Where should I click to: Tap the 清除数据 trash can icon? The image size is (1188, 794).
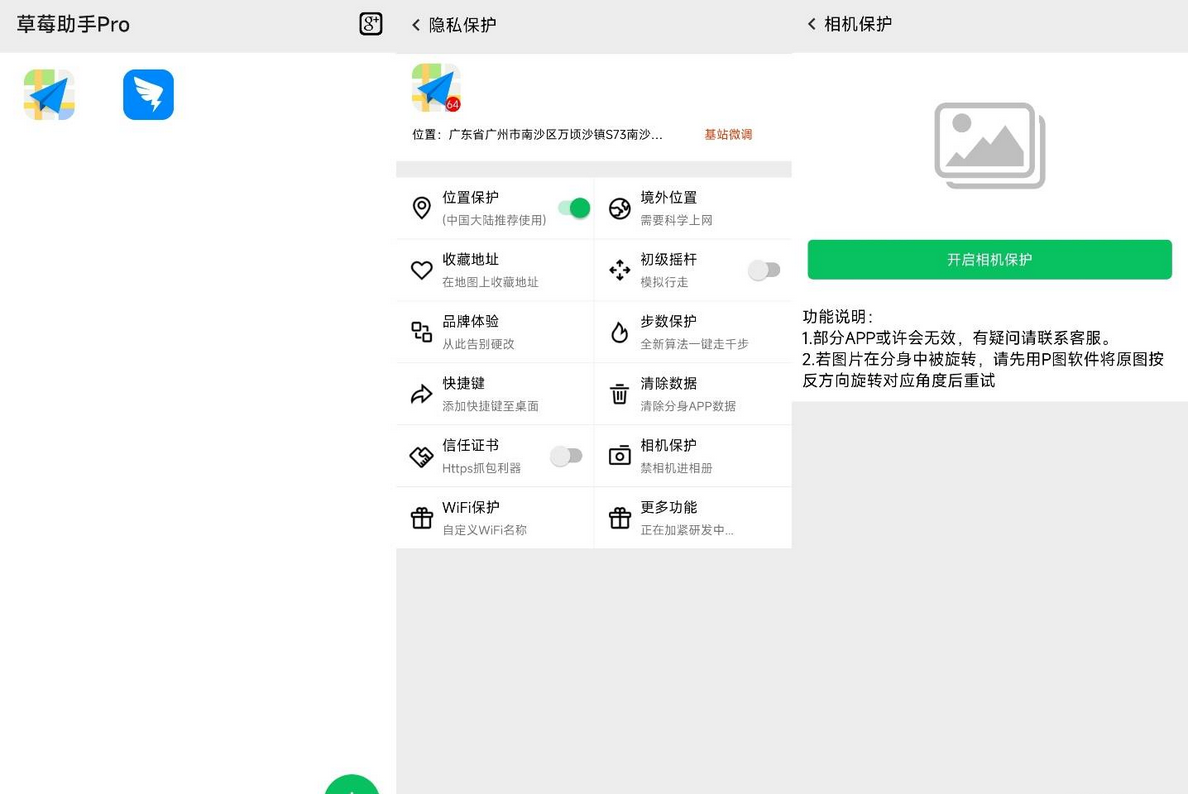pyautogui.click(x=619, y=393)
